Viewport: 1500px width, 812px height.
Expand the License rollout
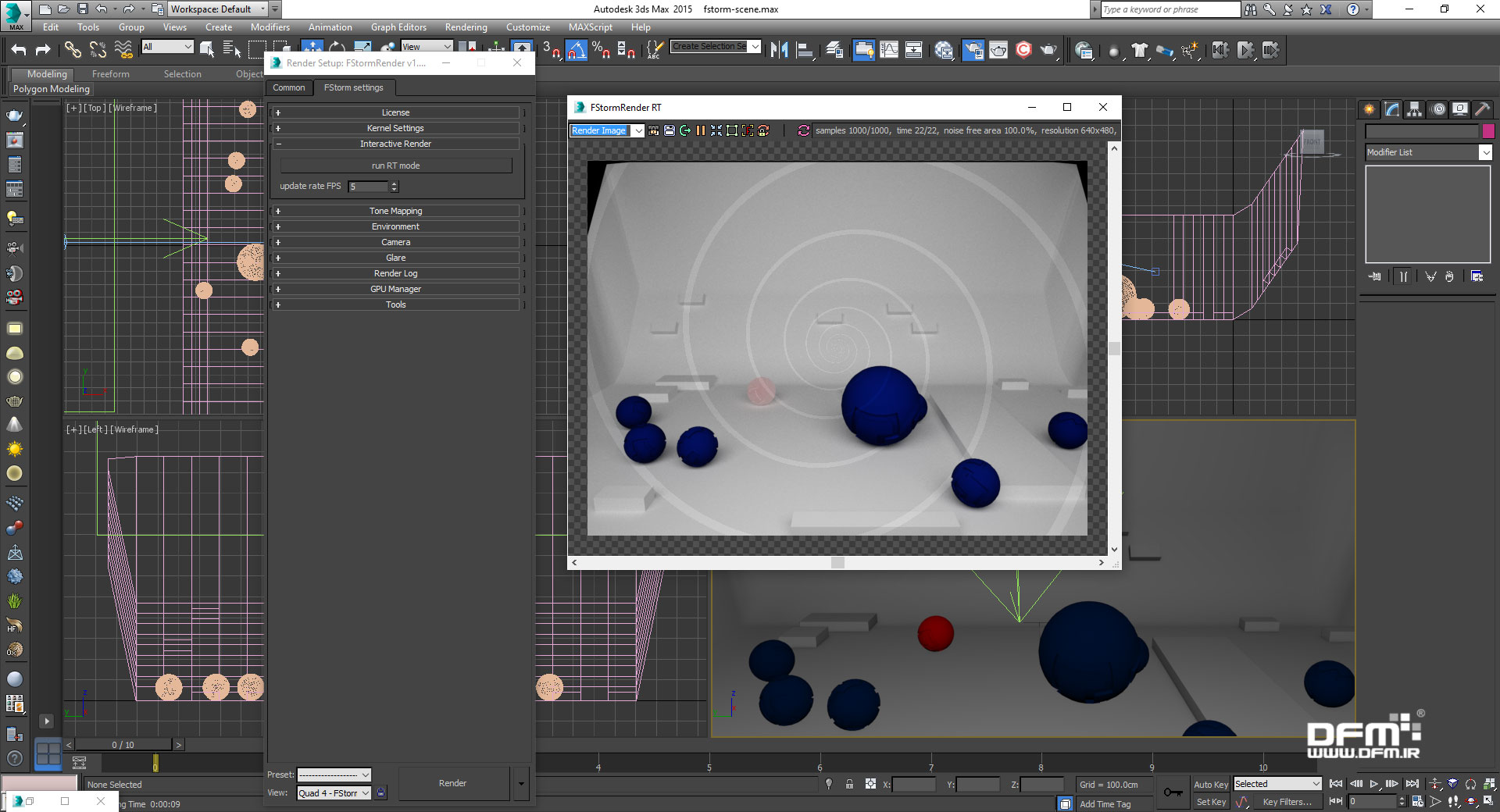pyautogui.click(x=395, y=112)
